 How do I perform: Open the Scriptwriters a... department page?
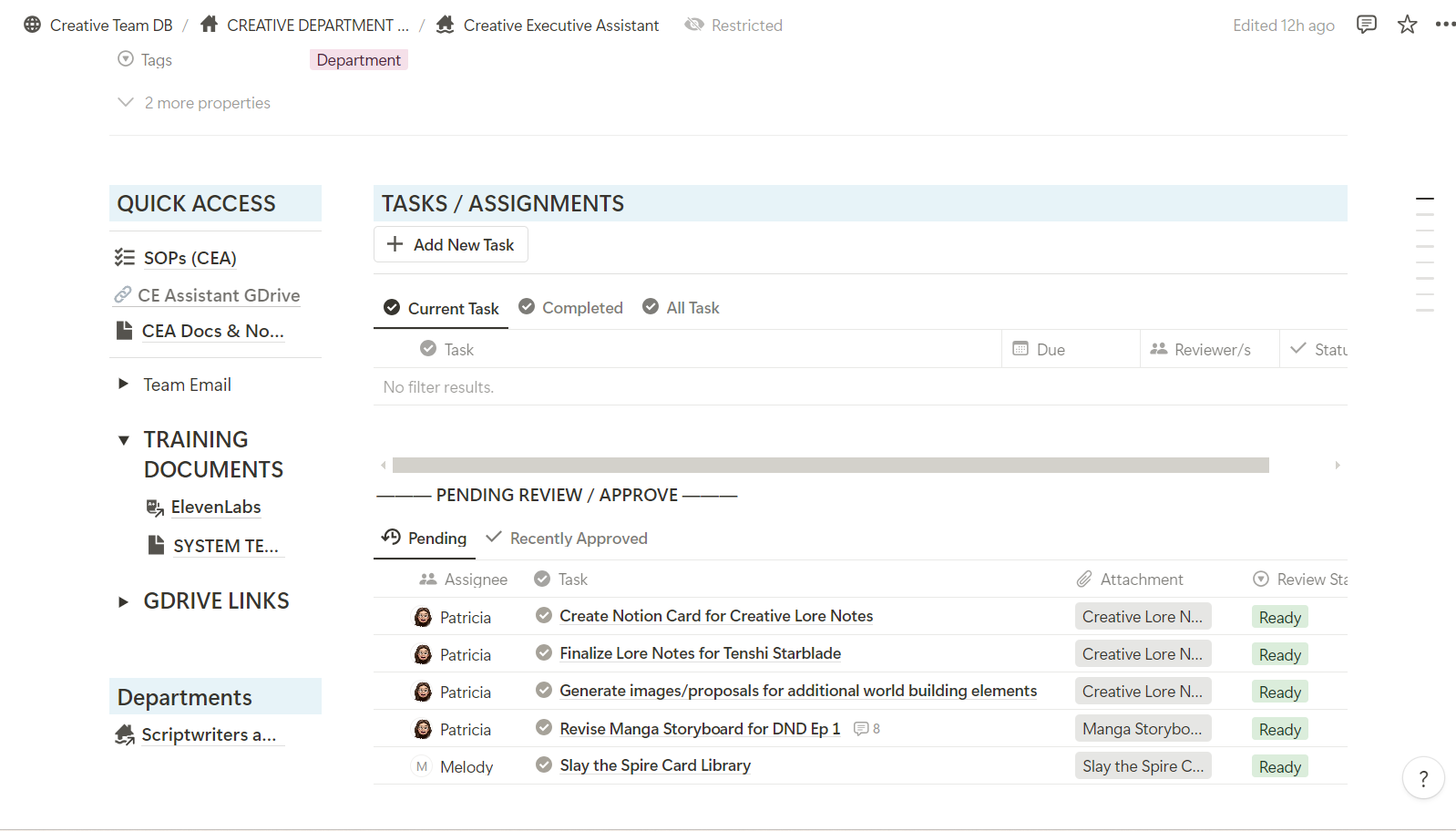click(209, 734)
